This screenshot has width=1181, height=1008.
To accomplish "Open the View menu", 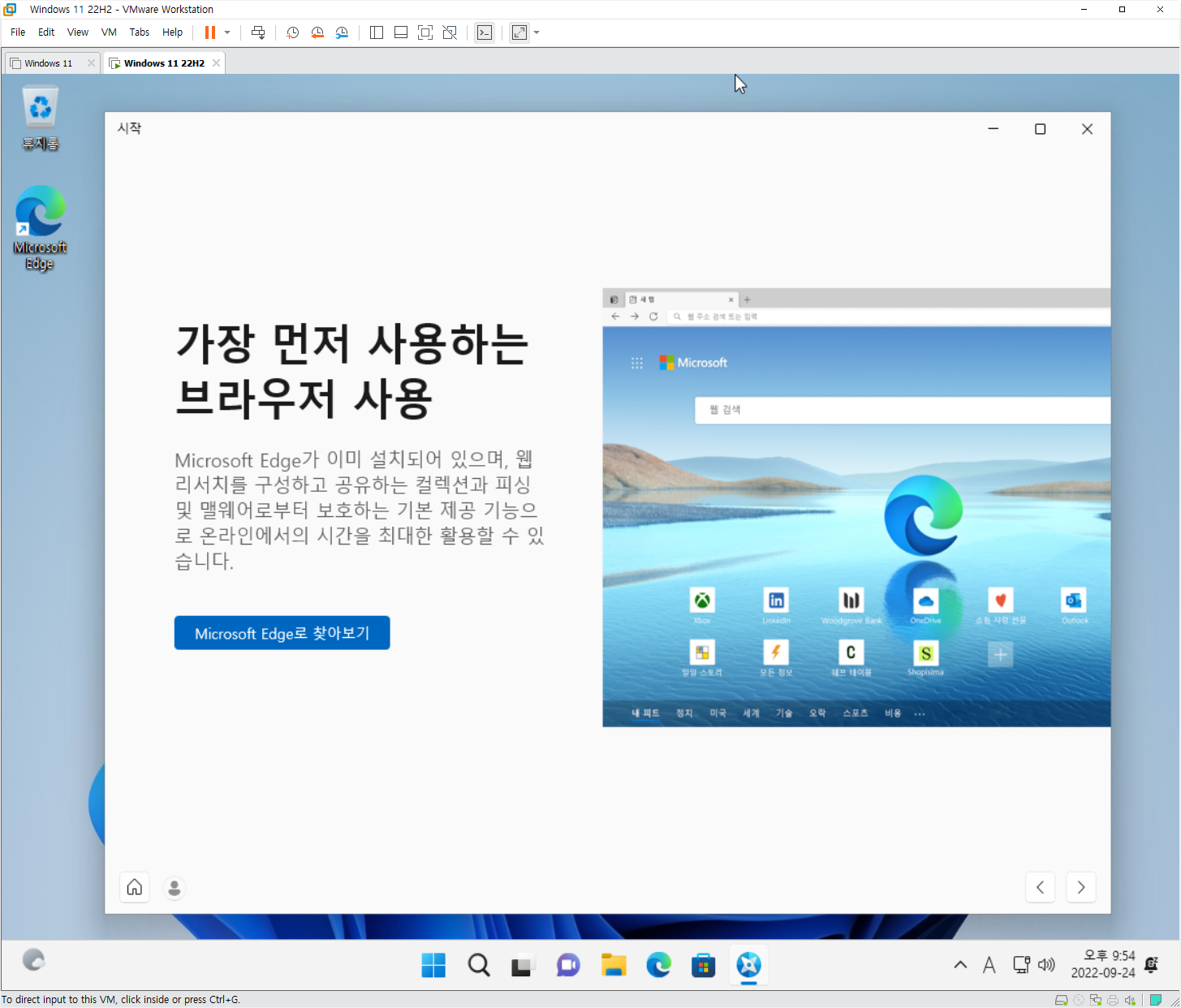I will click(x=78, y=32).
